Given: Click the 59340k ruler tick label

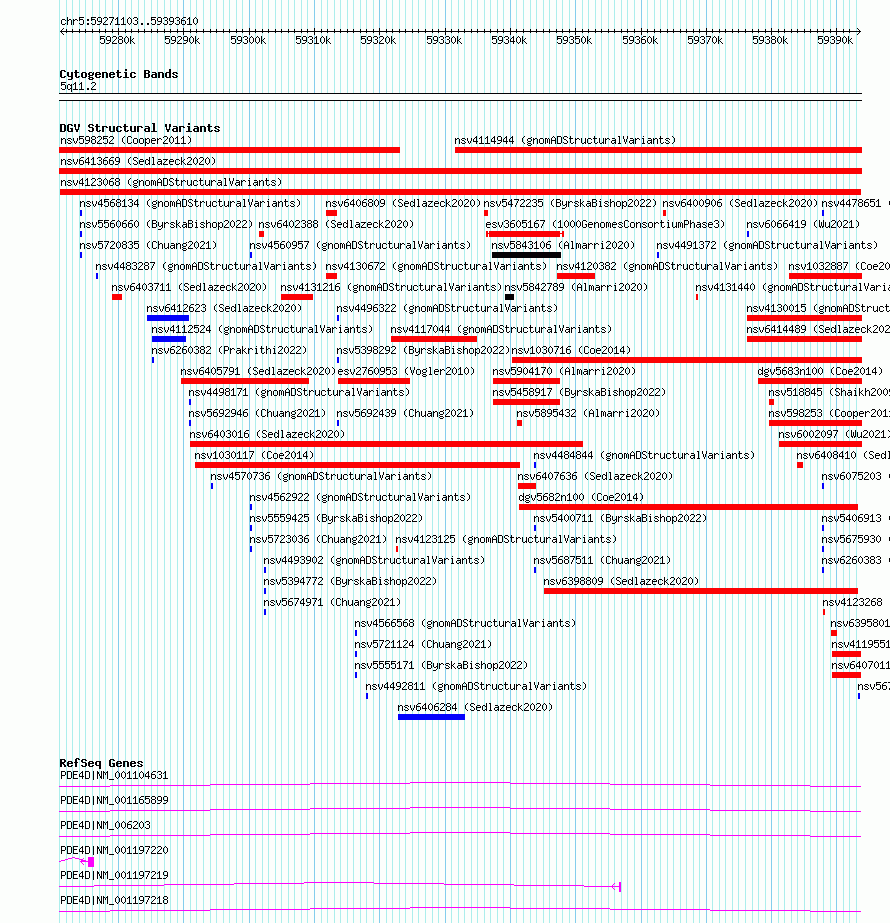Looking at the screenshot, I should coord(509,40).
